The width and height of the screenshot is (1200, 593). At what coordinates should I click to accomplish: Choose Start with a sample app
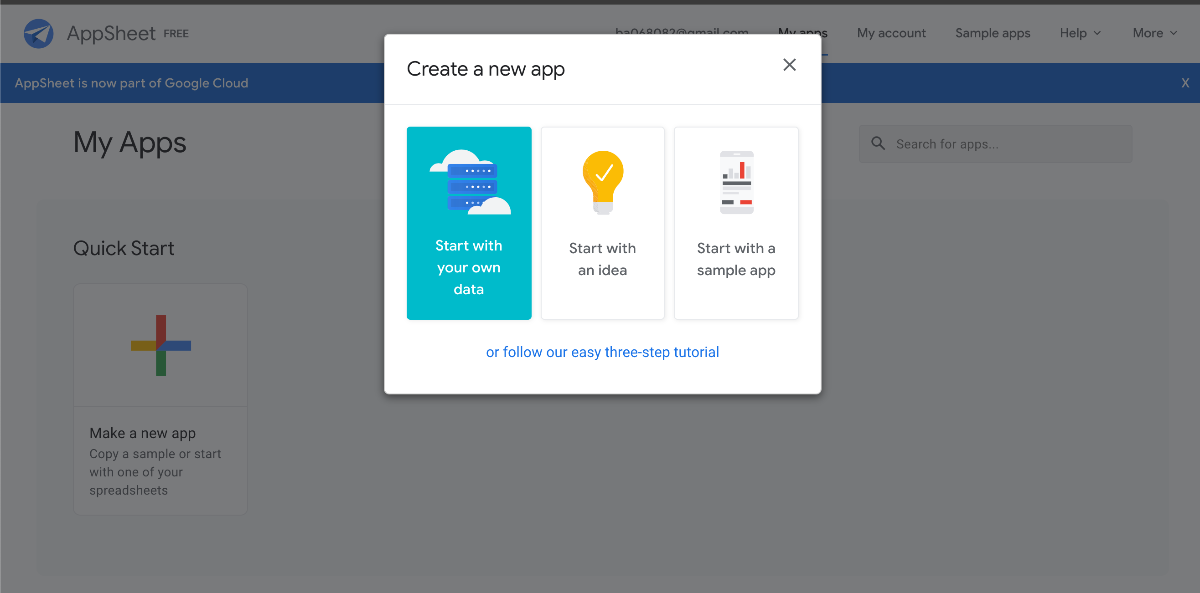736,223
